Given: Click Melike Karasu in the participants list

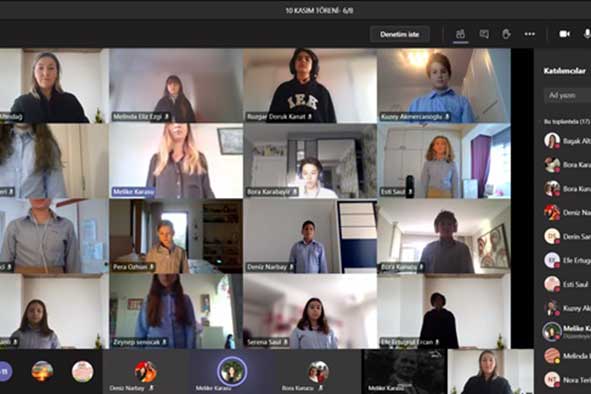Looking at the screenshot, I should (567, 331).
